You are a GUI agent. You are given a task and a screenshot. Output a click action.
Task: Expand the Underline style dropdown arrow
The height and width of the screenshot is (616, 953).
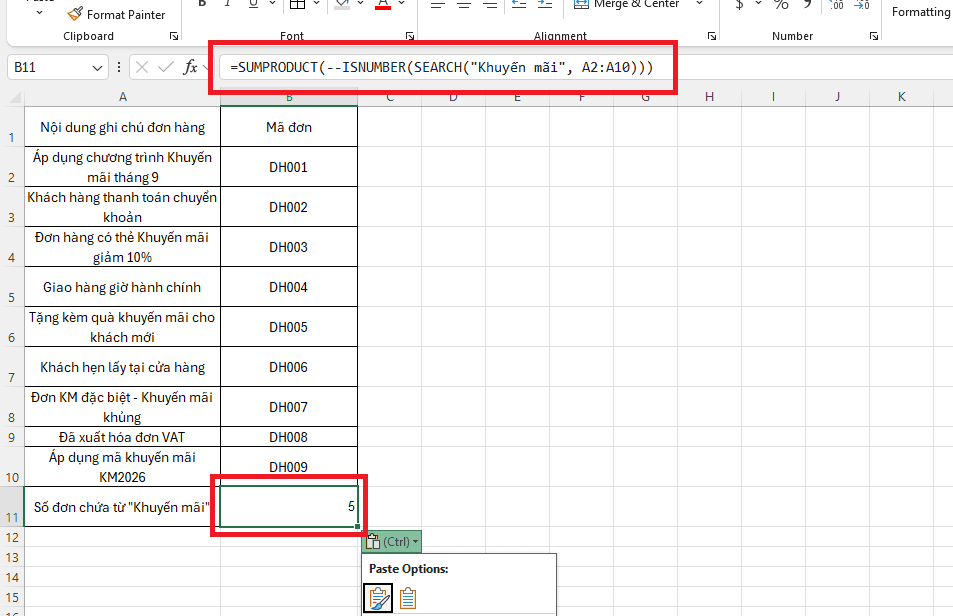pos(272,4)
